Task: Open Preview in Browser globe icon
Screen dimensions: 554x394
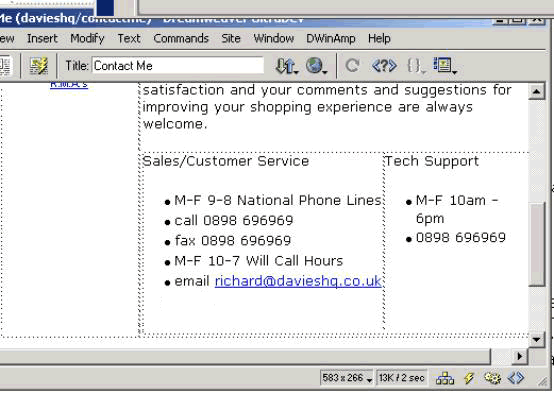Action: click(316, 66)
